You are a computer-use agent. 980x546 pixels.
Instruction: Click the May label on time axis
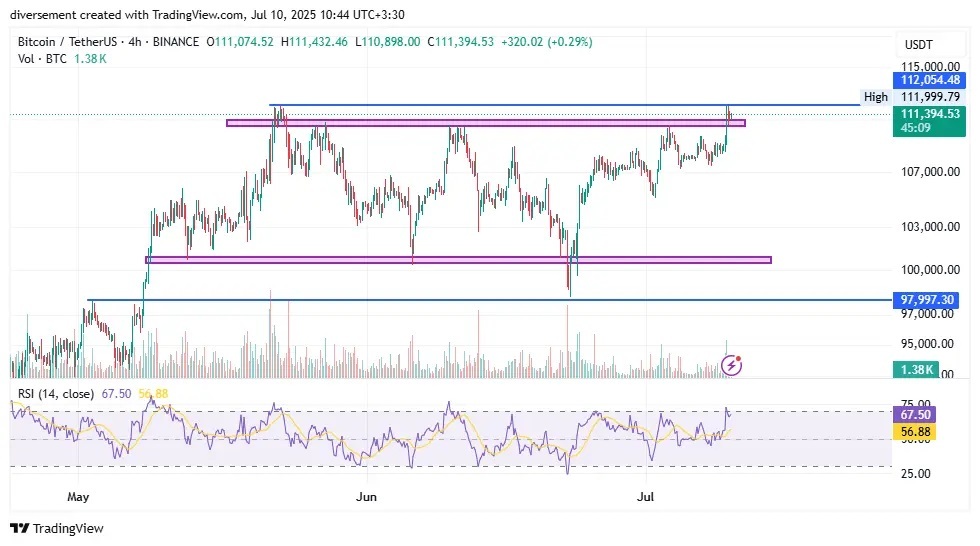pos(78,496)
